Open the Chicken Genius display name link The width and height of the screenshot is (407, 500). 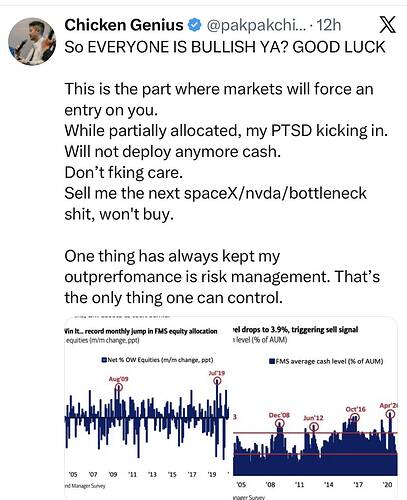[x=124, y=25]
